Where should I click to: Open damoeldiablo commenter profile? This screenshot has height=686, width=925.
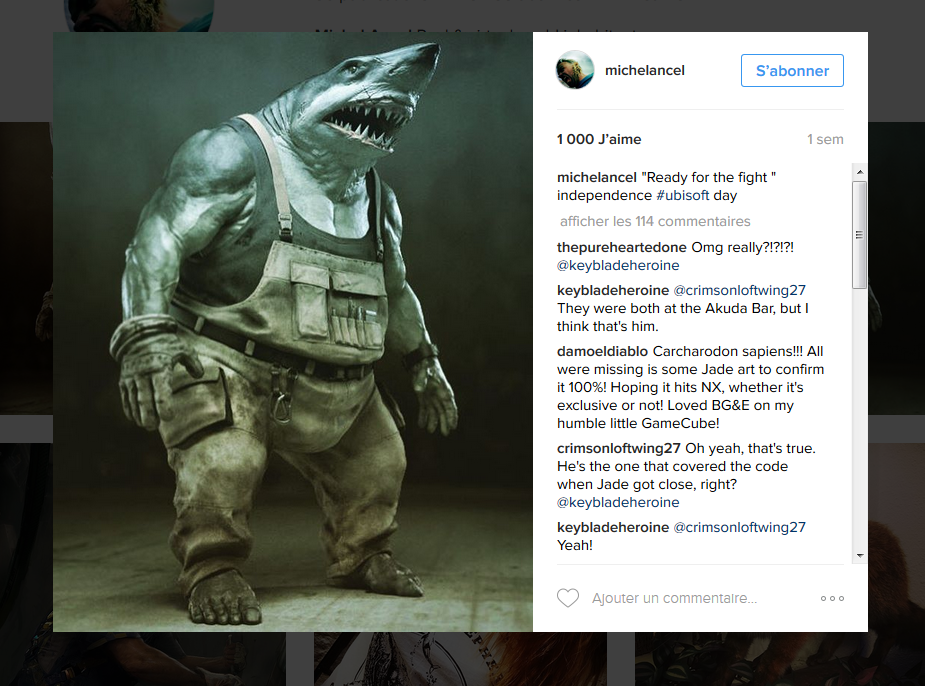tap(602, 351)
